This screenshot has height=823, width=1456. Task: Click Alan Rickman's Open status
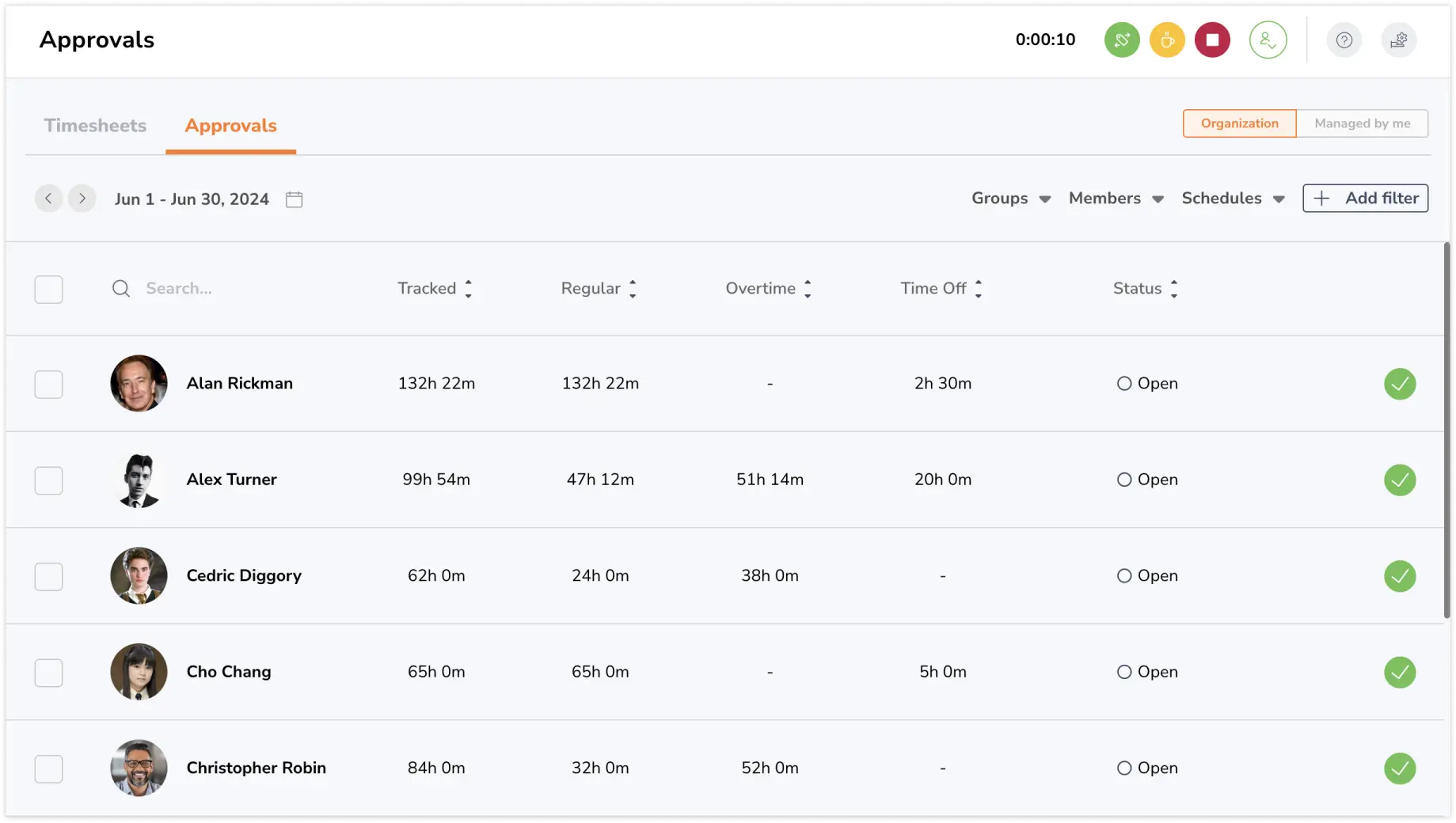[1146, 384]
